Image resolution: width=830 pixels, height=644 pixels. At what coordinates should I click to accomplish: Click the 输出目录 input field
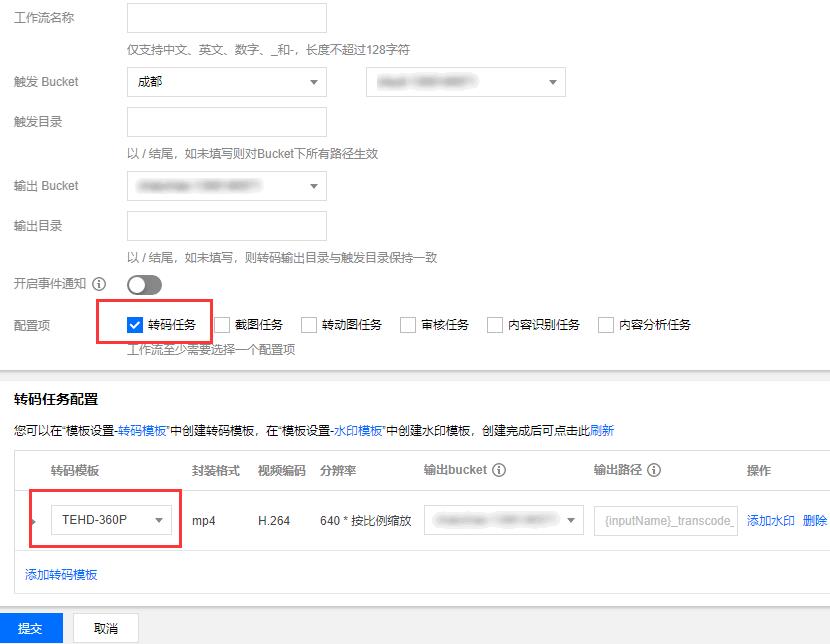click(x=227, y=226)
